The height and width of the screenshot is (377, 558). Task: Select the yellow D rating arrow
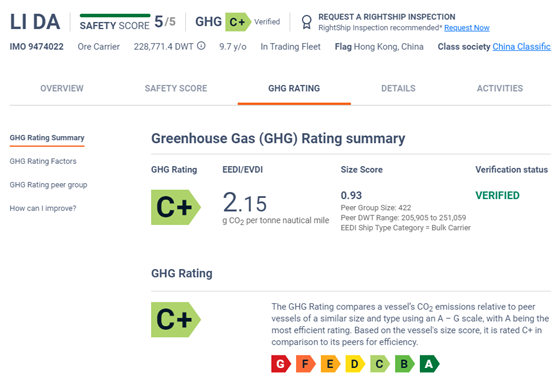355,364
